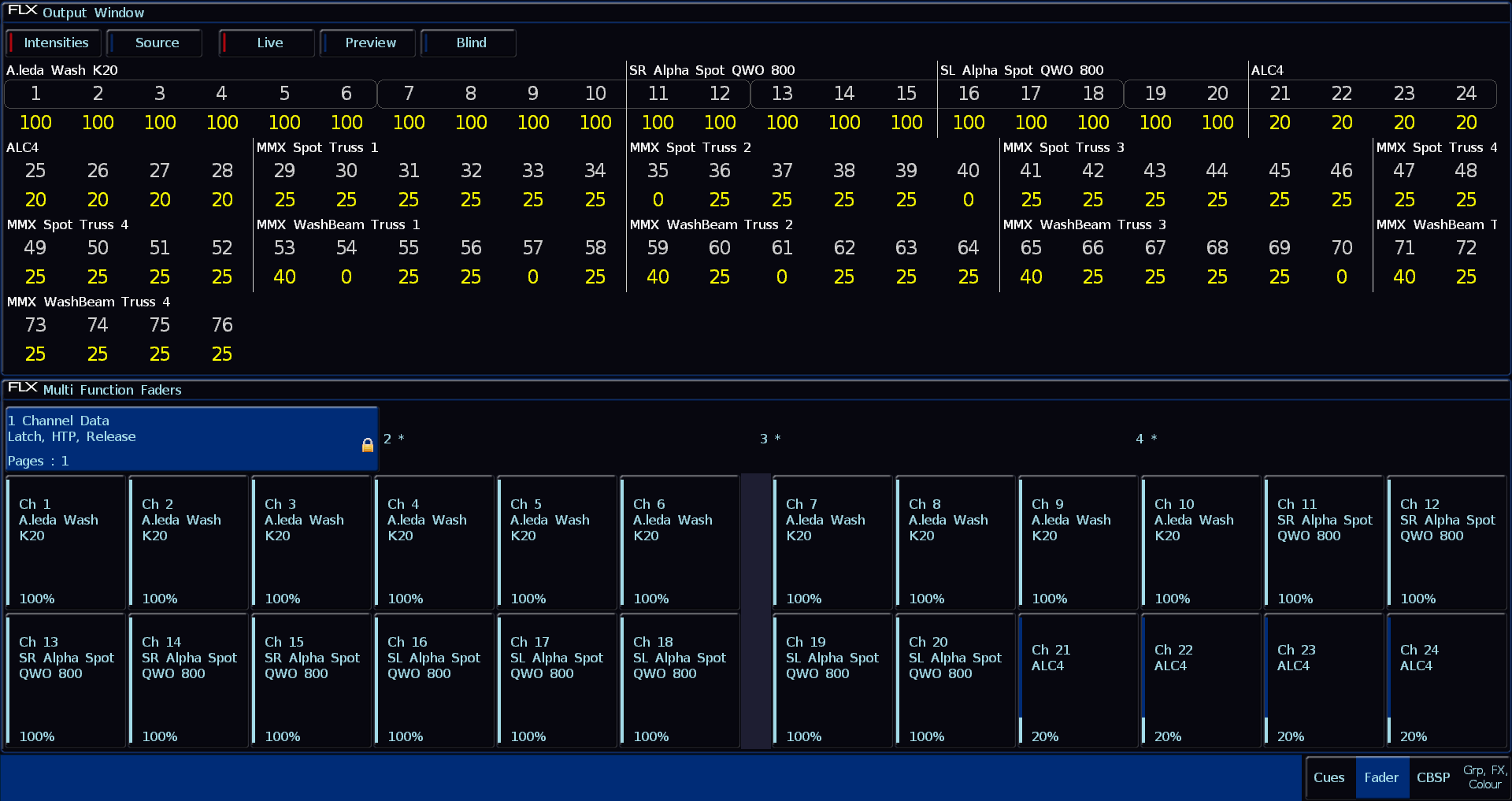Click the Multi Function Faders title bar
This screenshot has width=1512, height=801.
point(756,389)
